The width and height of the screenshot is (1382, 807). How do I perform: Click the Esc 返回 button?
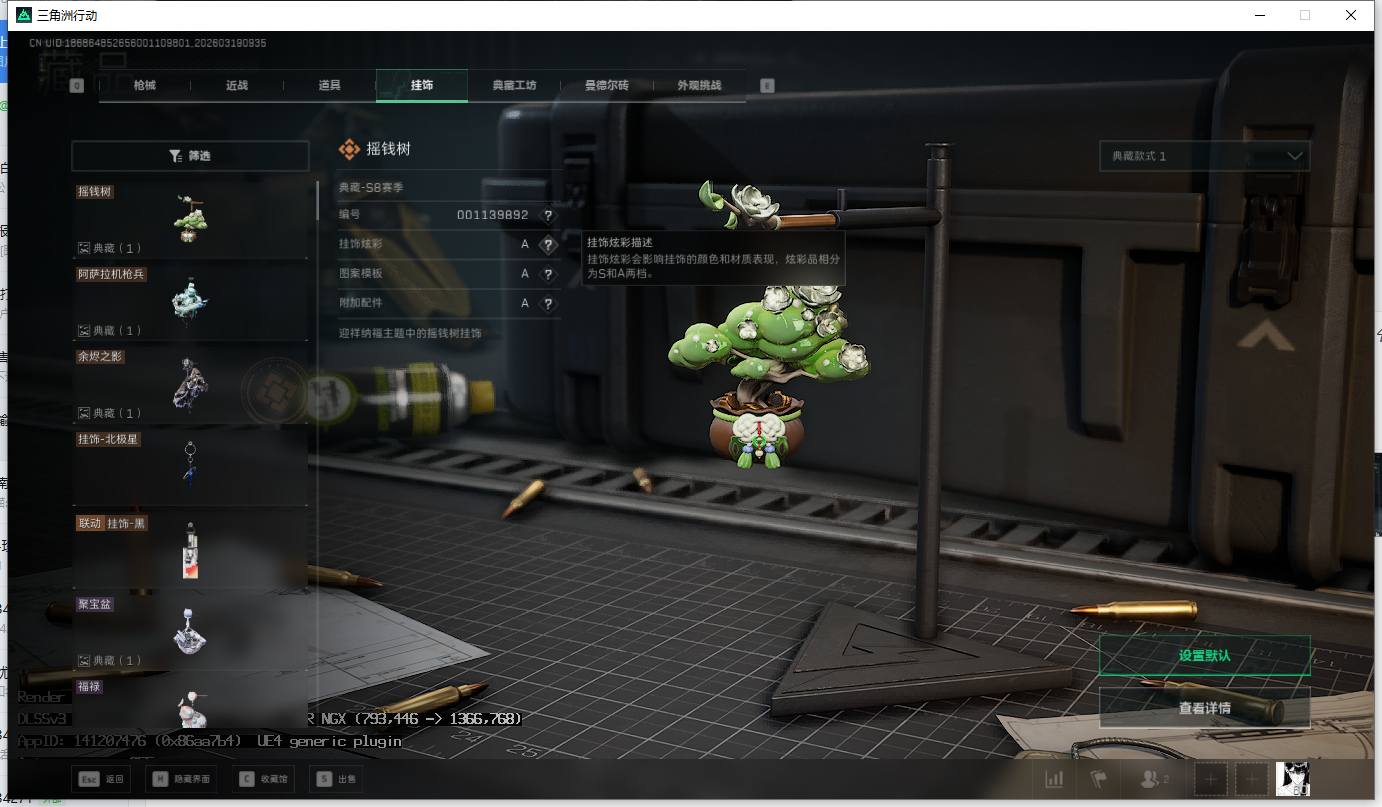(101, 779)
